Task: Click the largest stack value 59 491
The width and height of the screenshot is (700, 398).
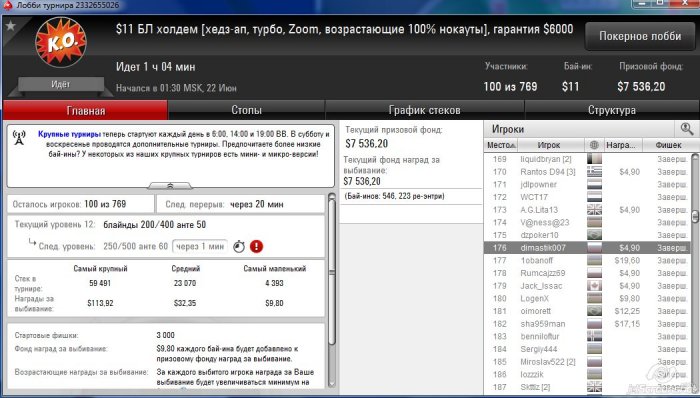Action: coord(100,283)
